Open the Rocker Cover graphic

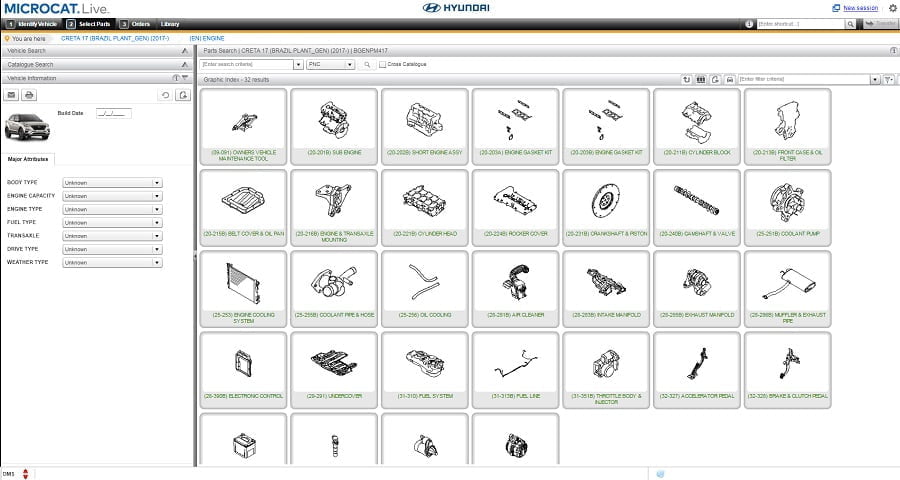pyautogui.click(x=515, y=208)
